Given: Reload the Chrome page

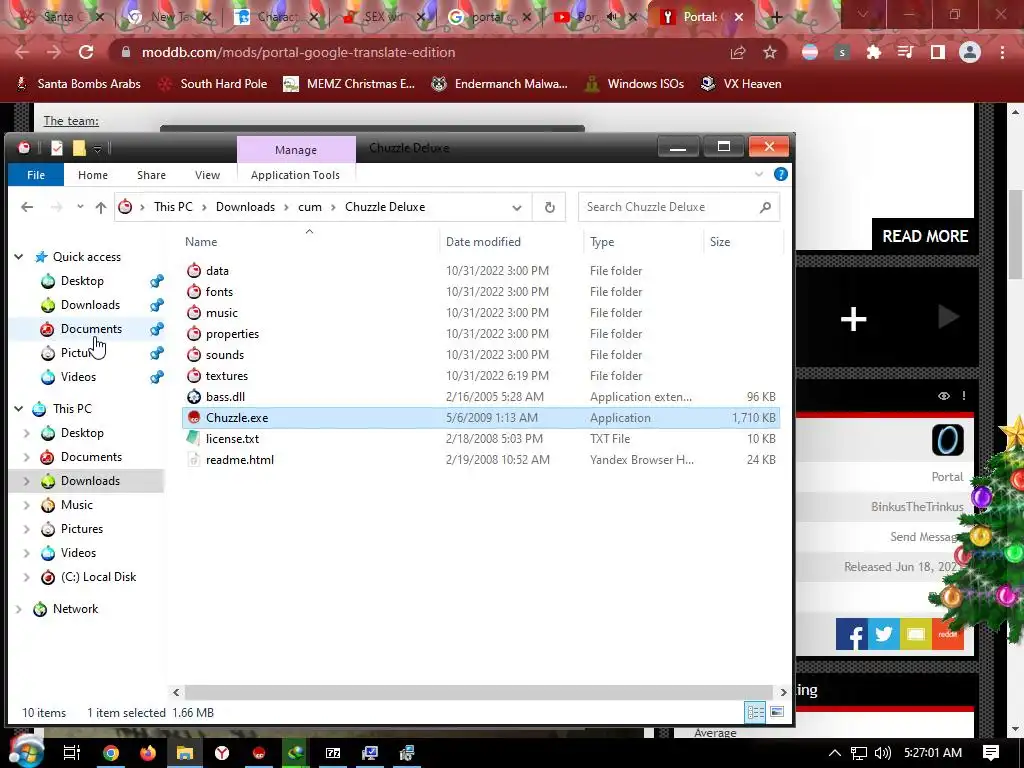Looking at the screenshot, I should tap(86, 52).
